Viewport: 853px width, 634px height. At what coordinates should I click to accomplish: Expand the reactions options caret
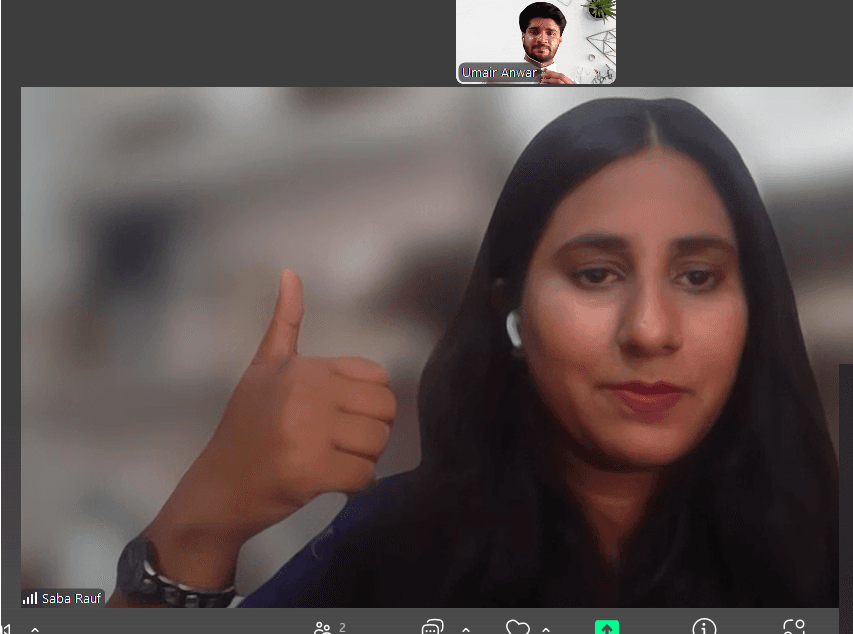546,629
